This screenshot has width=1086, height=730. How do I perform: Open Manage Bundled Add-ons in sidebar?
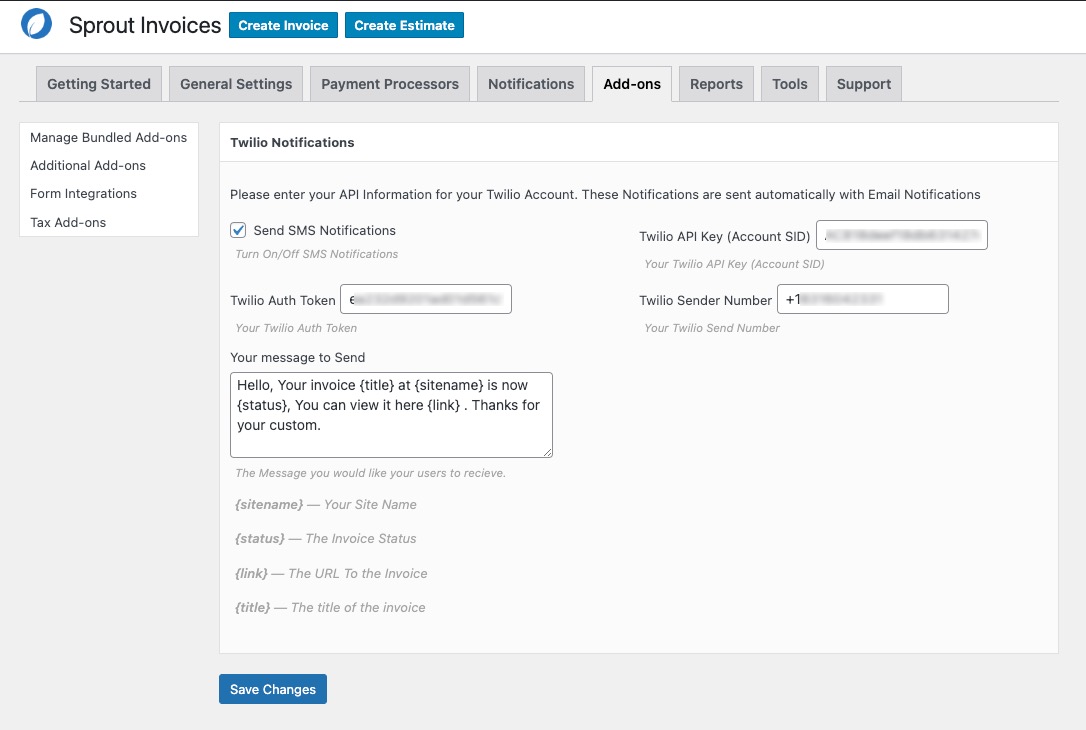[108, 137]
